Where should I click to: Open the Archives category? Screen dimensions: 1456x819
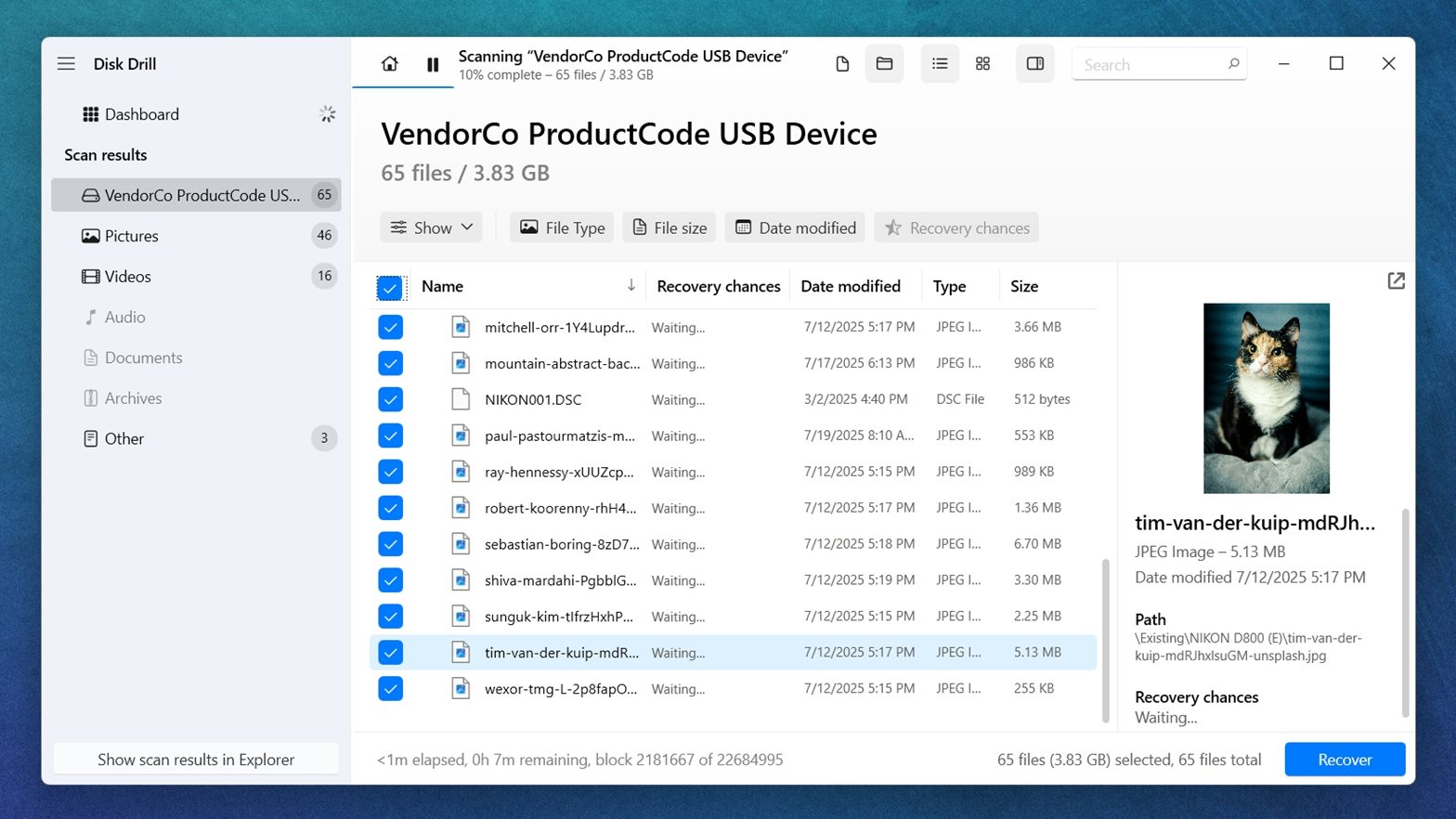pyautogui.click(x=196, y=398)
